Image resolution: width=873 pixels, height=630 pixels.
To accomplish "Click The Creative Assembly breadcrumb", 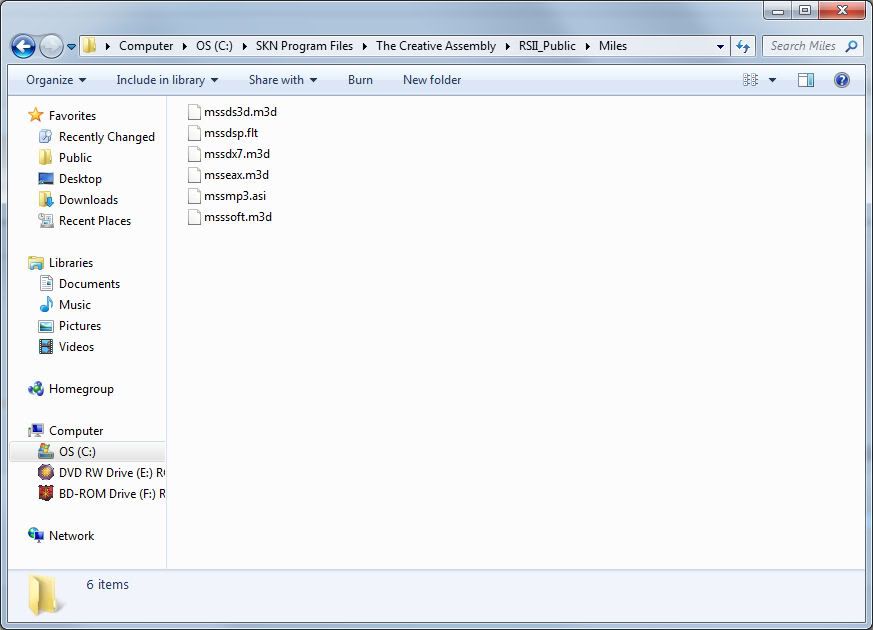I will pos(435,46).
